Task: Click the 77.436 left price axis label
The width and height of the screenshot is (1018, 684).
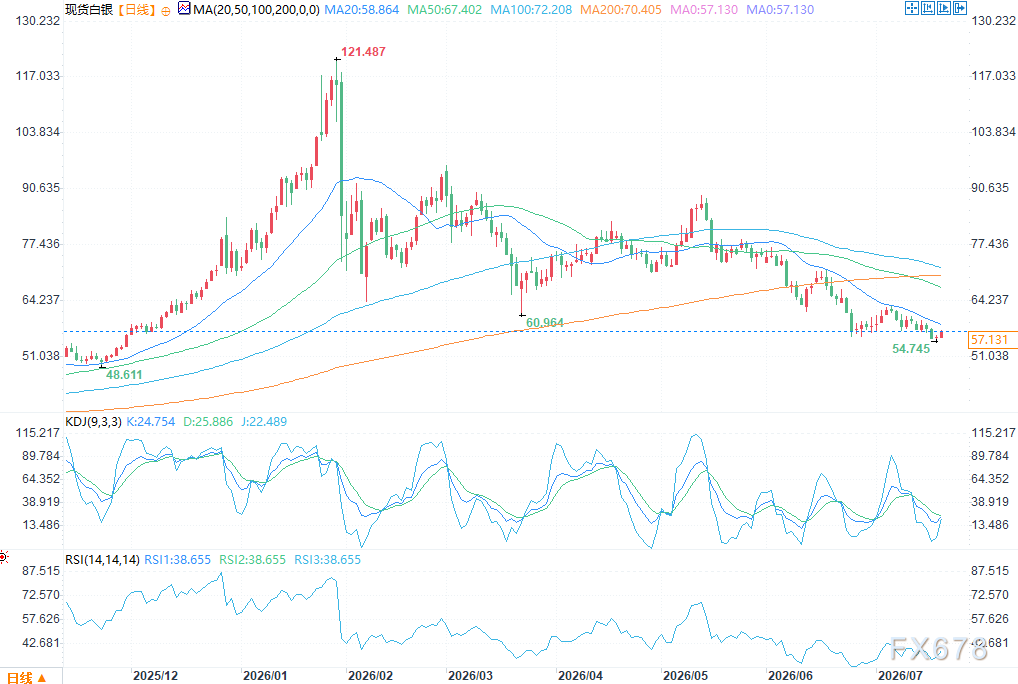Action: (x=41, y=244)
